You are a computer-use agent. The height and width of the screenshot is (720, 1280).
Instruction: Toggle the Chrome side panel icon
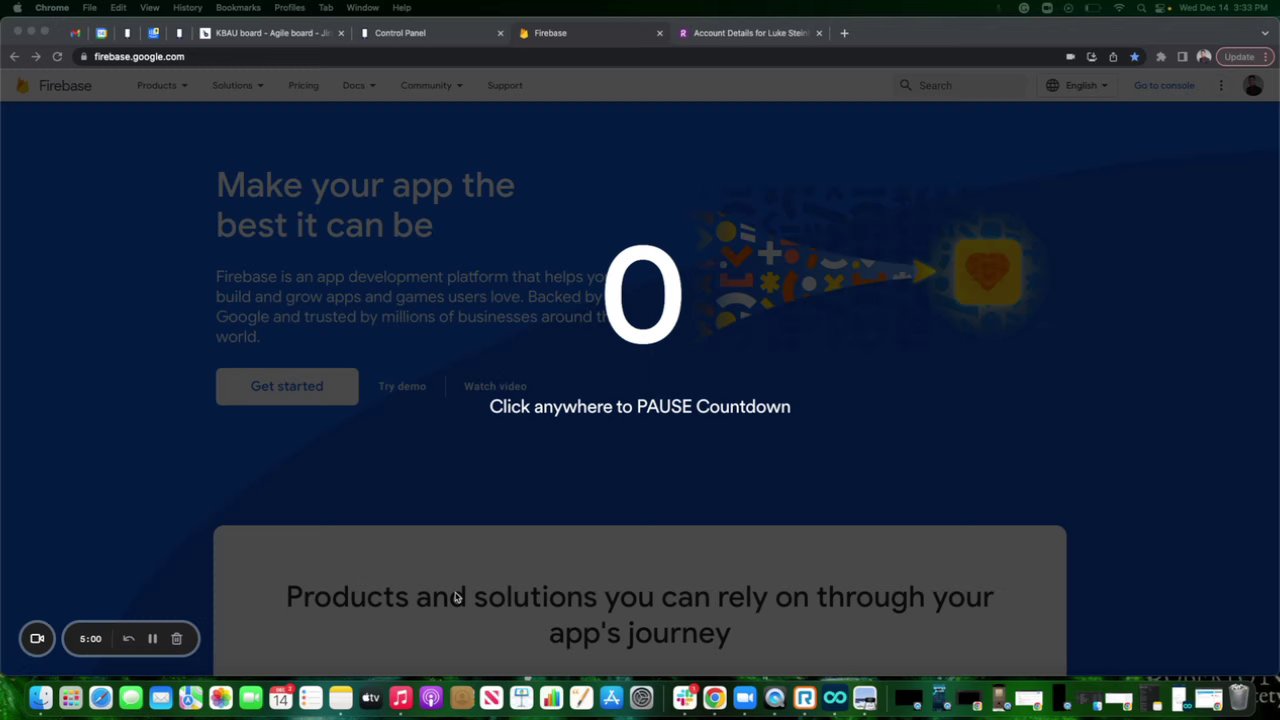[x=1182, y=57]
